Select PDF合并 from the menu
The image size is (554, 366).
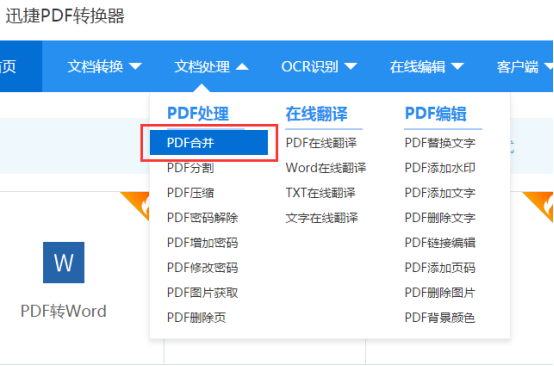point(209,143)
